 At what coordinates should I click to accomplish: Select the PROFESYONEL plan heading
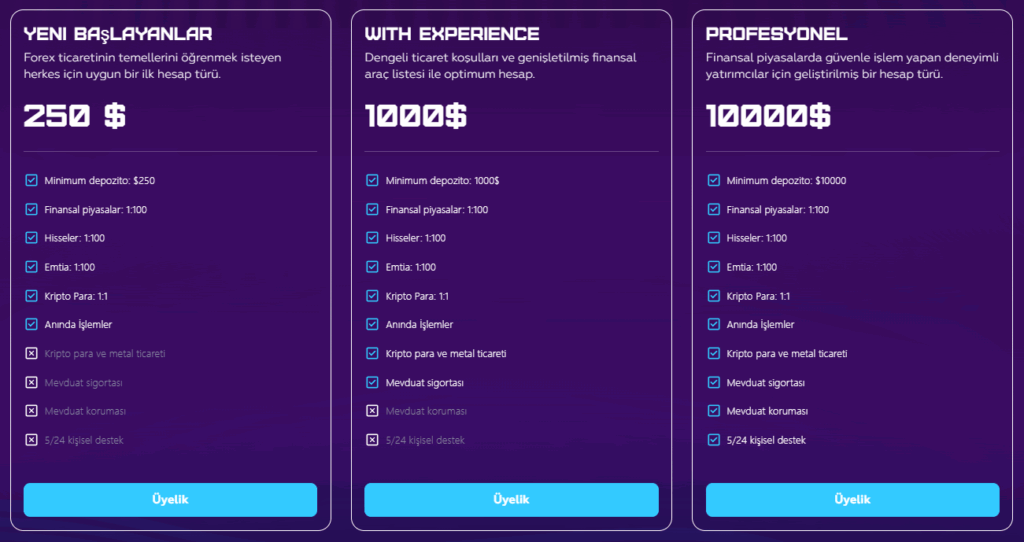point(776,34)
